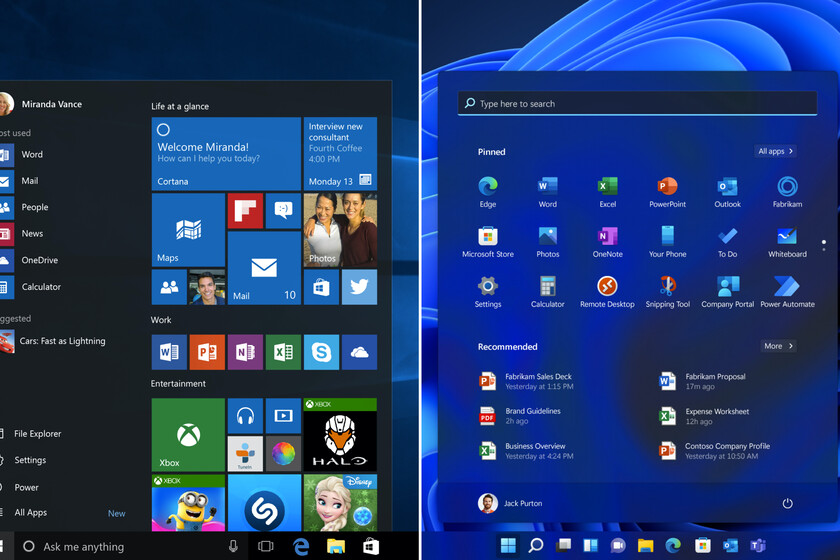The image size is (840, 560).
Task: Open the Maps tile
Action: (x=188, y=230)
